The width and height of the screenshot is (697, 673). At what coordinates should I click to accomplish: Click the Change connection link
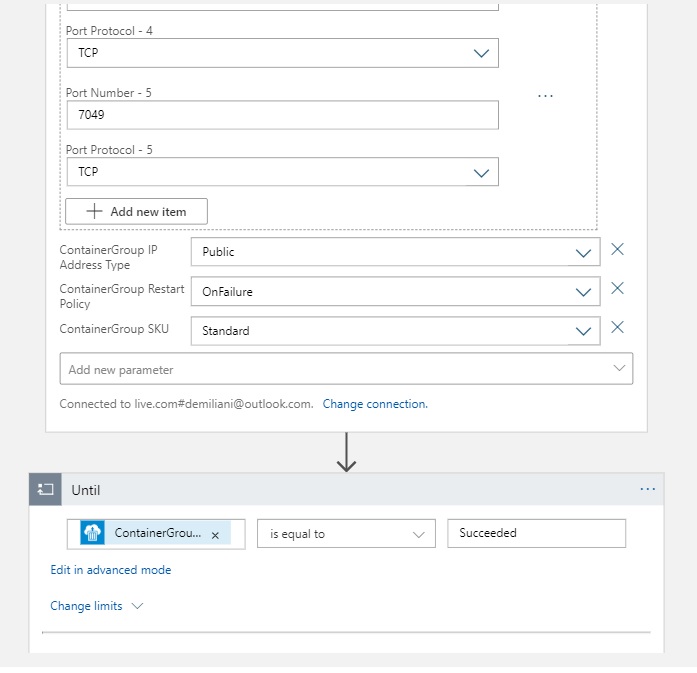click(x=375, y=404)
